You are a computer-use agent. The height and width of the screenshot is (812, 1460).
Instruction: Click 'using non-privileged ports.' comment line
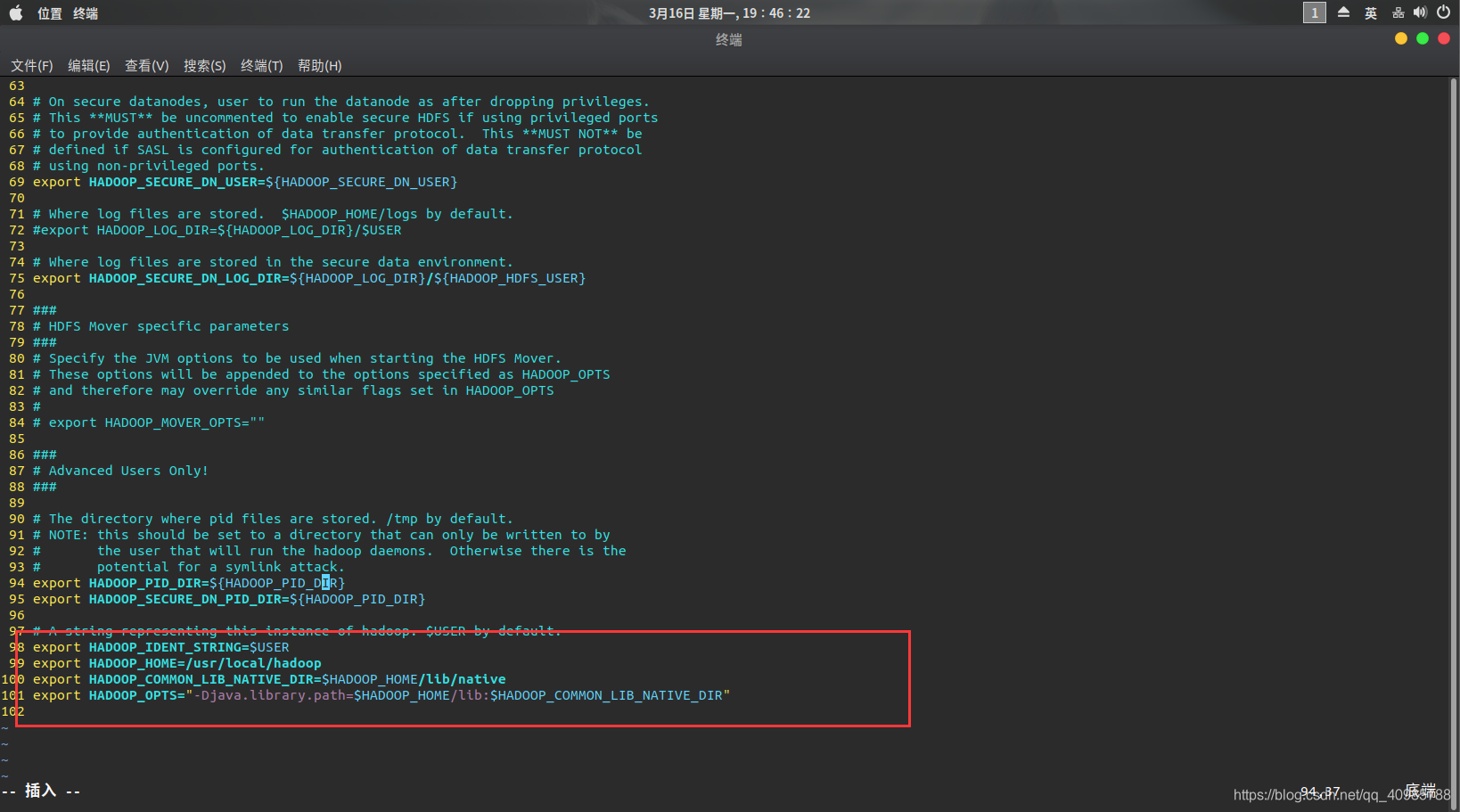(x=149, y=166)
